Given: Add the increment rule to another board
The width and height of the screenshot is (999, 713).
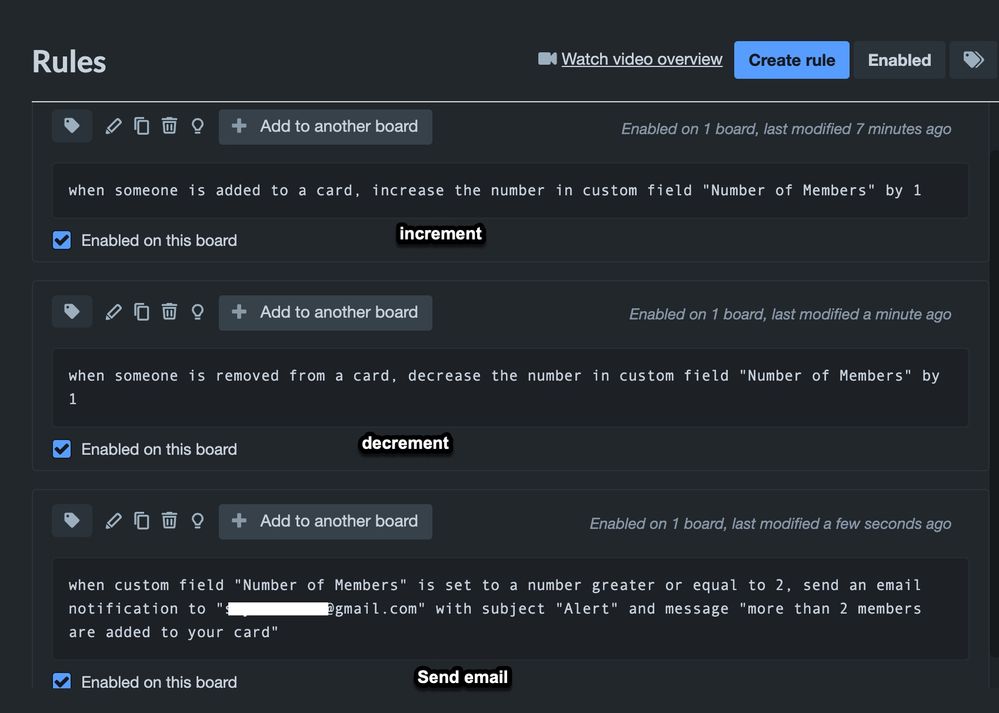Looking at the screenshot, I should click(x=325, y=126).
